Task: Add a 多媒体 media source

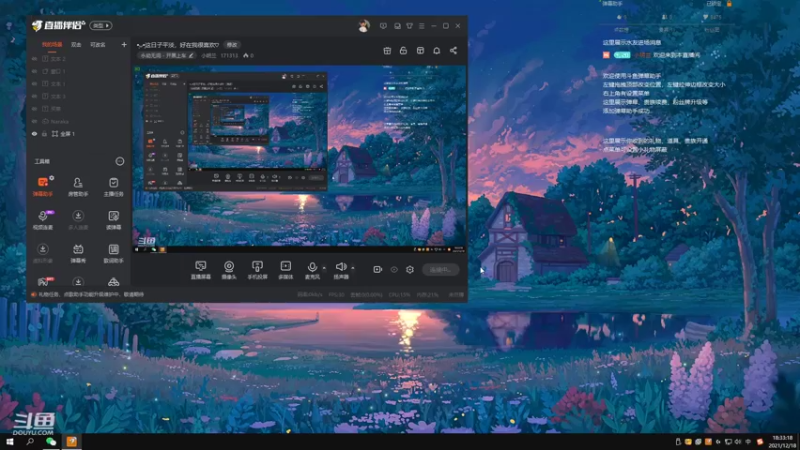Action: click(x=286, y=269)
